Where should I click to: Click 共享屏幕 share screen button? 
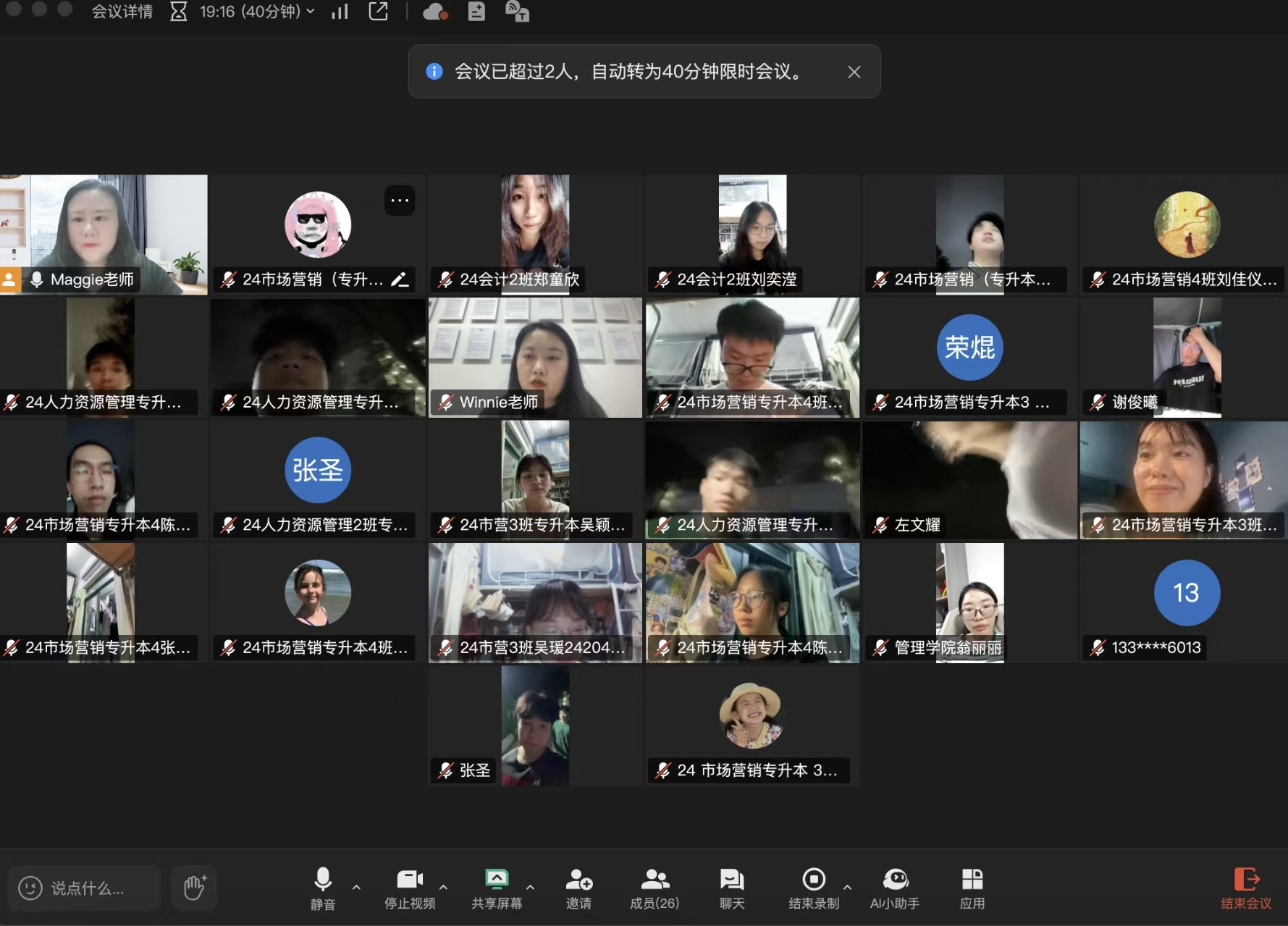pos(497,888)
